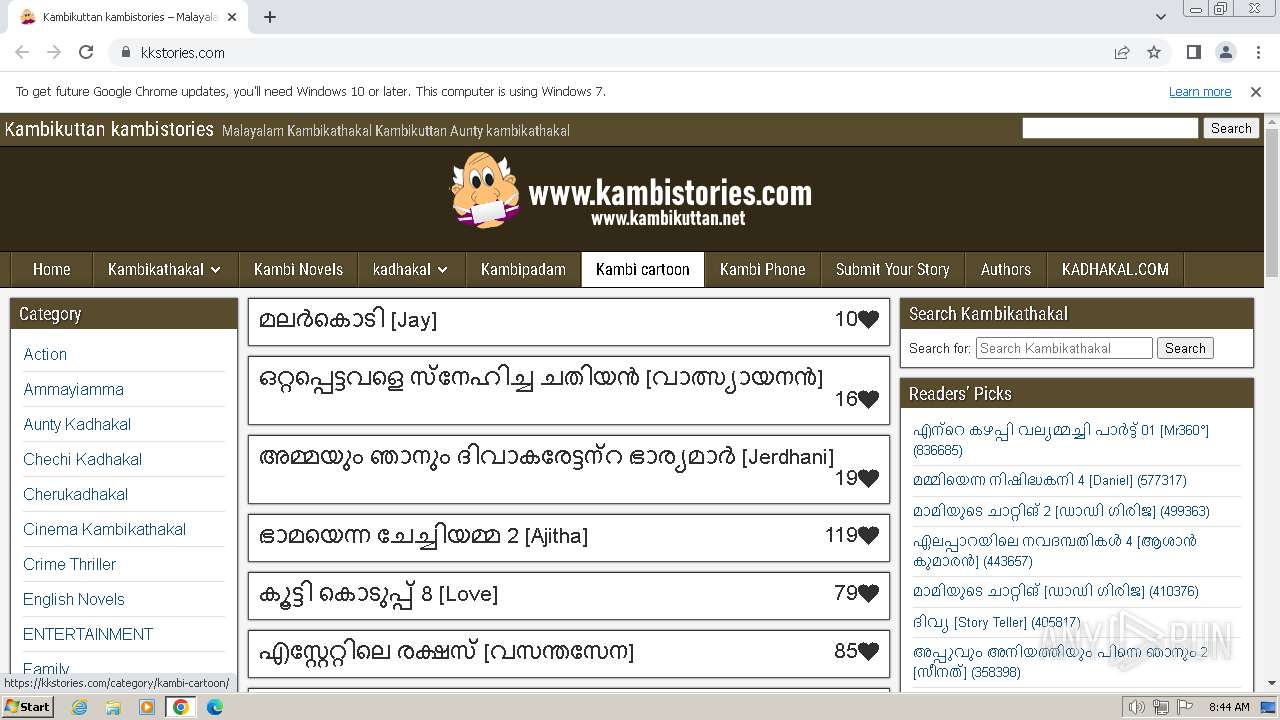Open the side panel icon

tap(1193, 52)
